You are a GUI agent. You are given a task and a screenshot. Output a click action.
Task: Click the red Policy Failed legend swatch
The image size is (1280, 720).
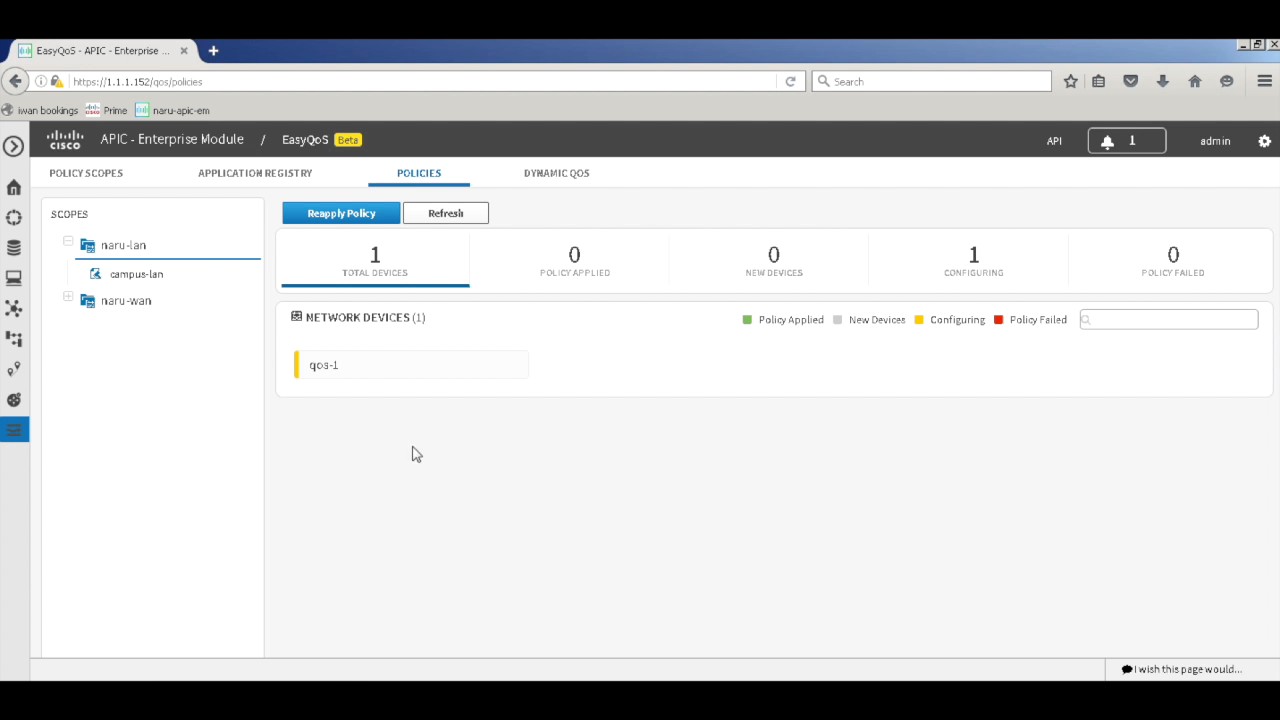click(x=998, y=320)
